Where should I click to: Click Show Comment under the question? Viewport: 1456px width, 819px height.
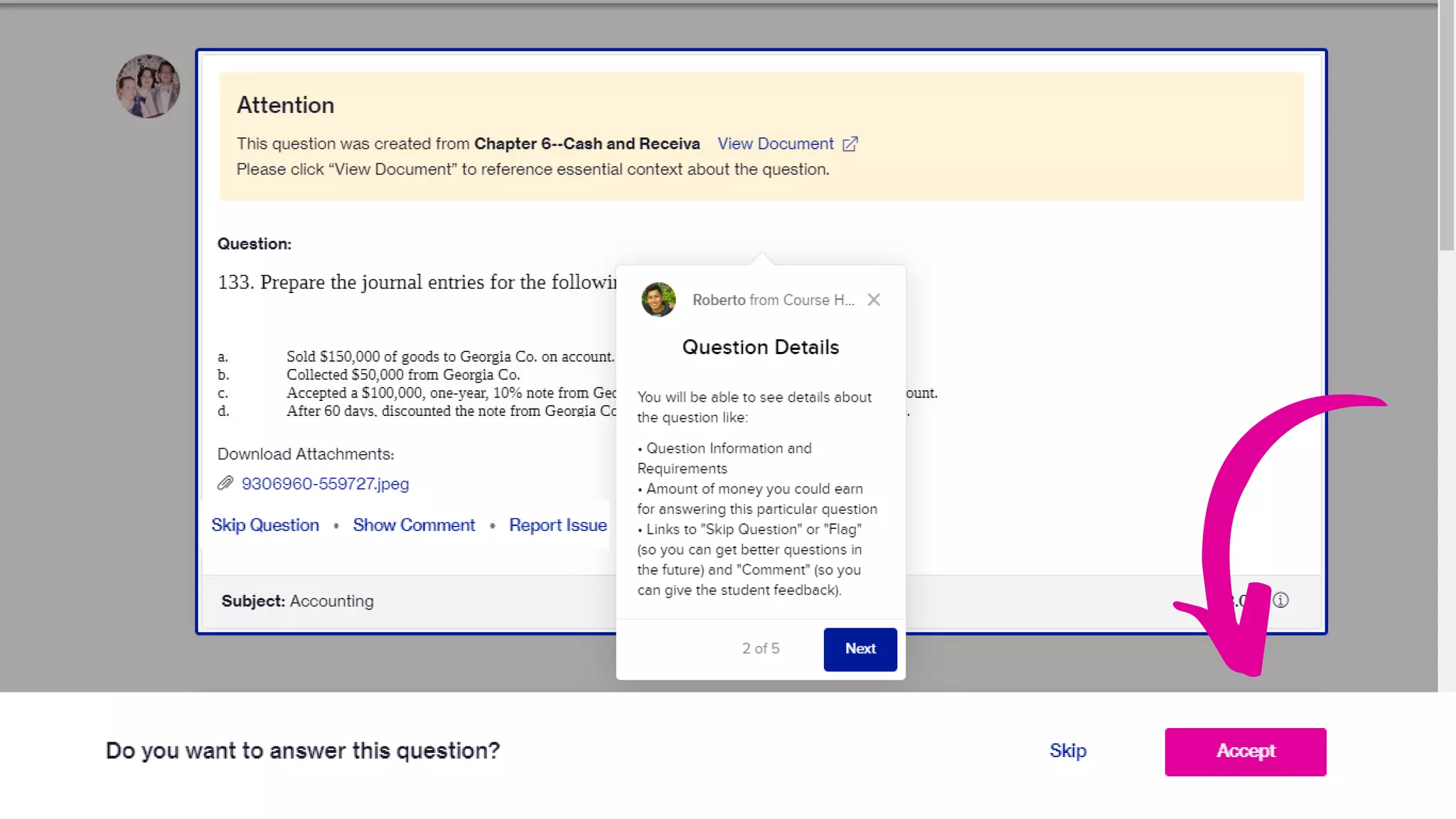tap(414, 525)
